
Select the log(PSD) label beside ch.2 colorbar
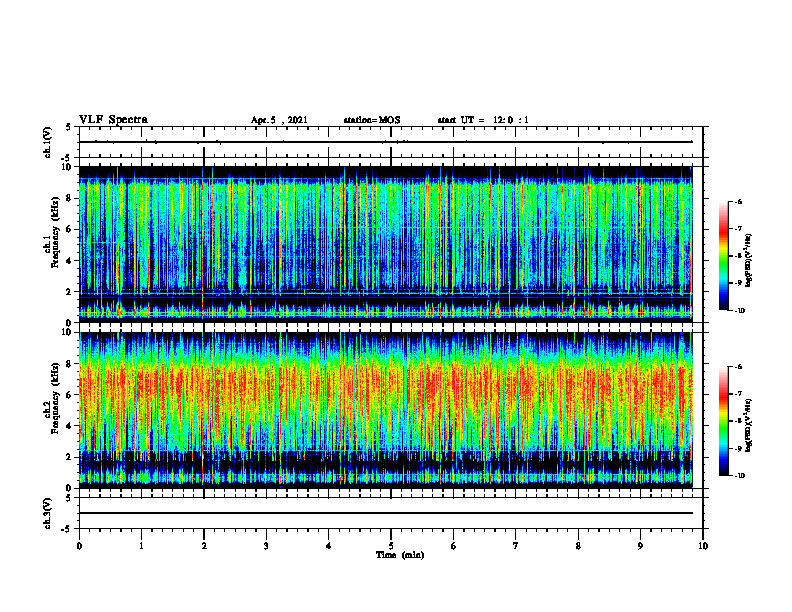[749, 425]
